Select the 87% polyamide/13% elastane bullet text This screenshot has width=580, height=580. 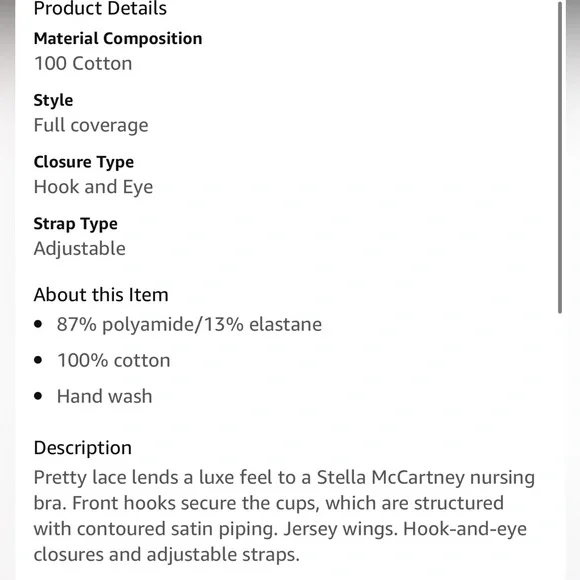tap(189, 325)
